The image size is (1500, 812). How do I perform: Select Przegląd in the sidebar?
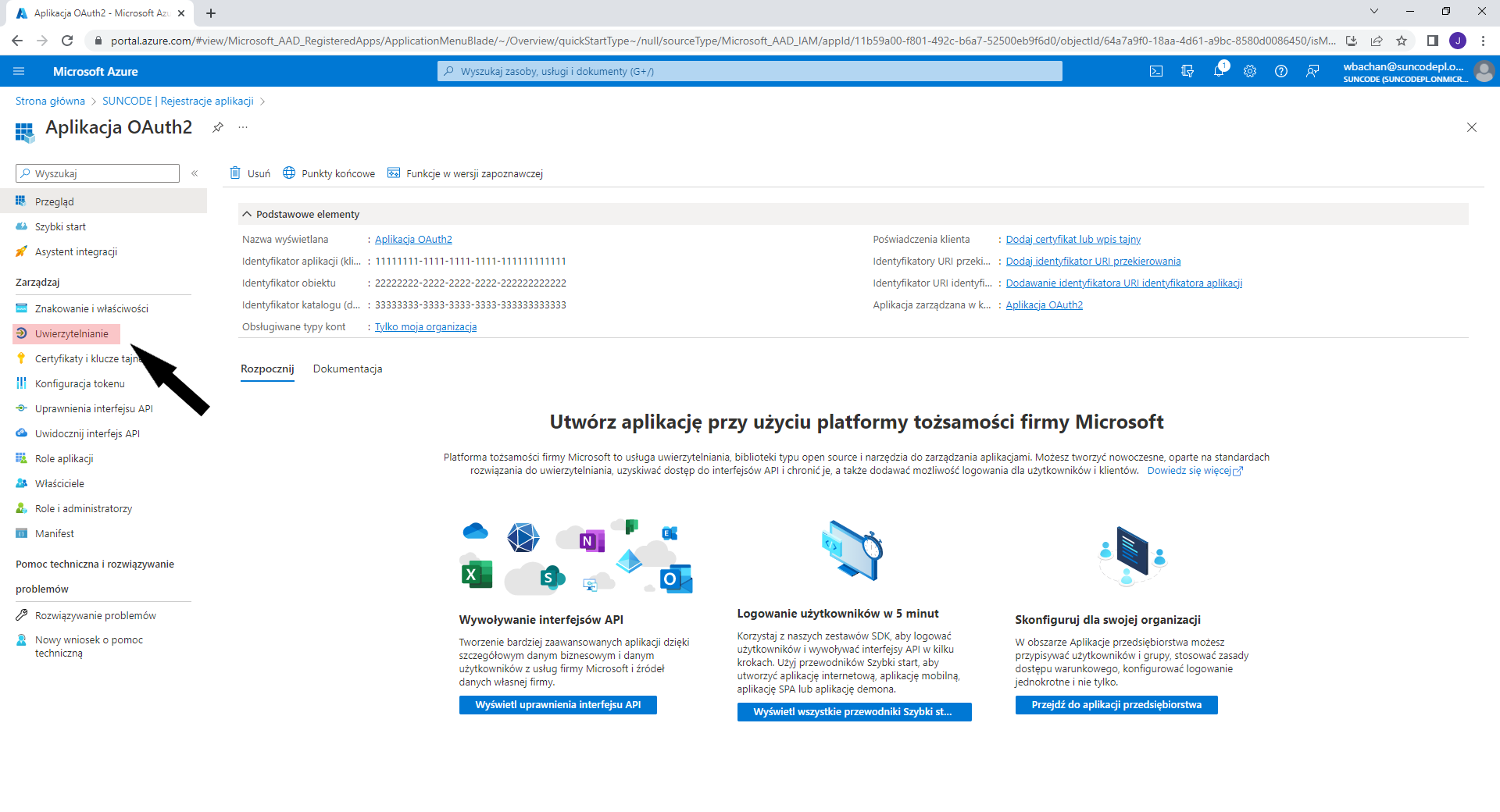click(x=103, y=201)
